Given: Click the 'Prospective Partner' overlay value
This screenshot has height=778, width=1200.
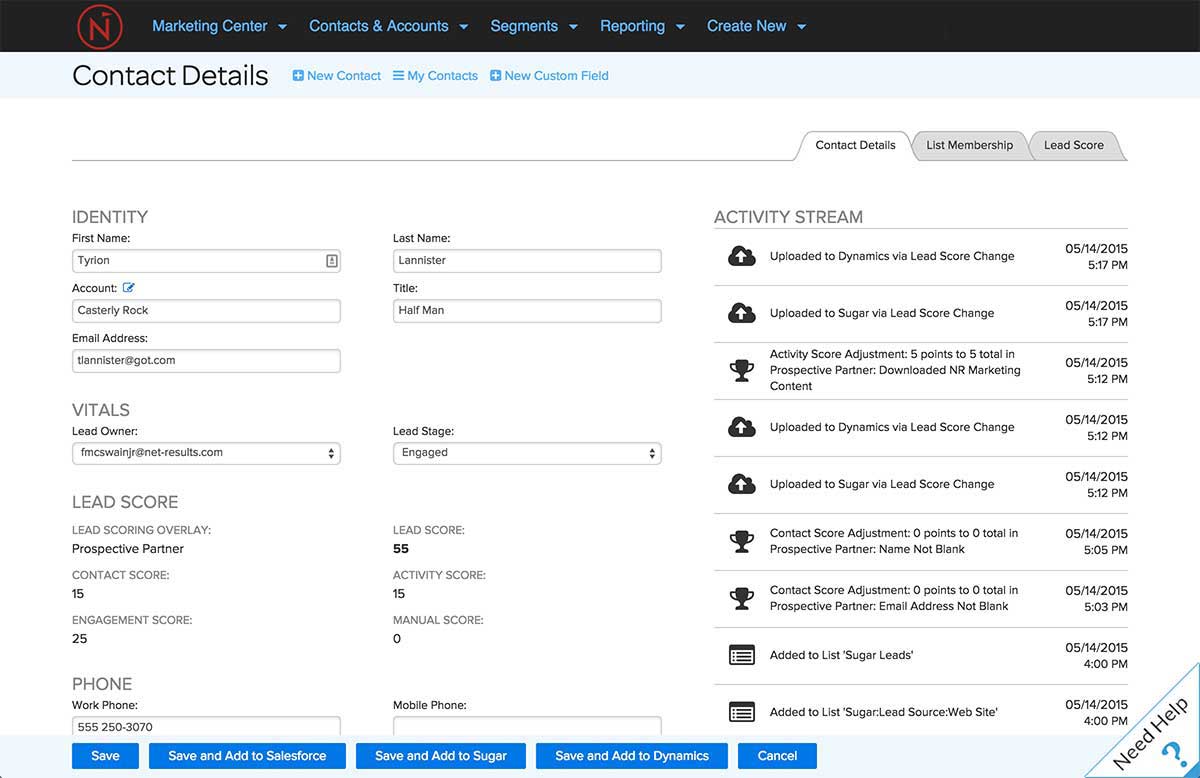Looking at the screenshot, I should pyautogui.click(x=128, y=549).
